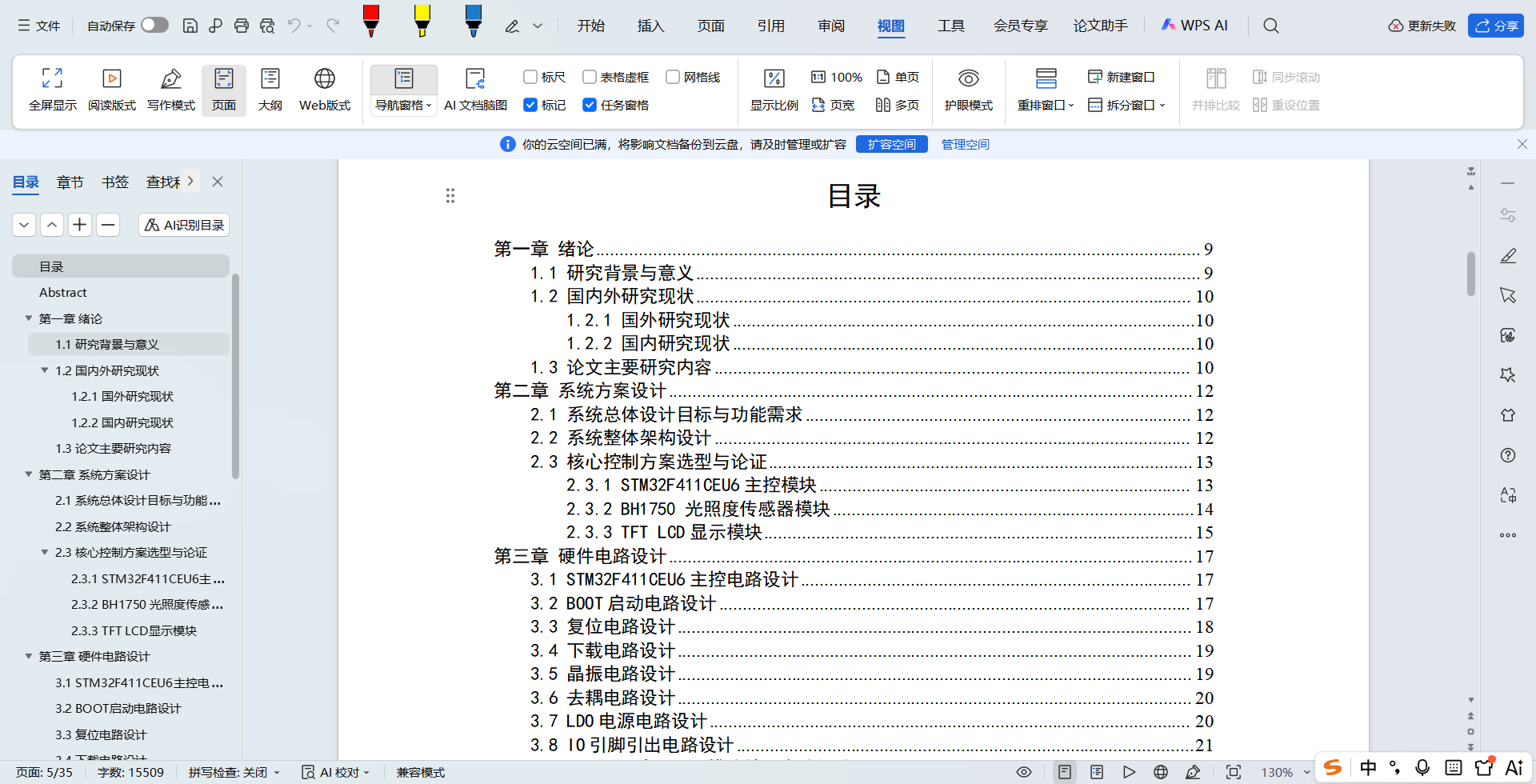Enable writing mode view
Screen dimensions: 1536x784
(x=171, y=89)
